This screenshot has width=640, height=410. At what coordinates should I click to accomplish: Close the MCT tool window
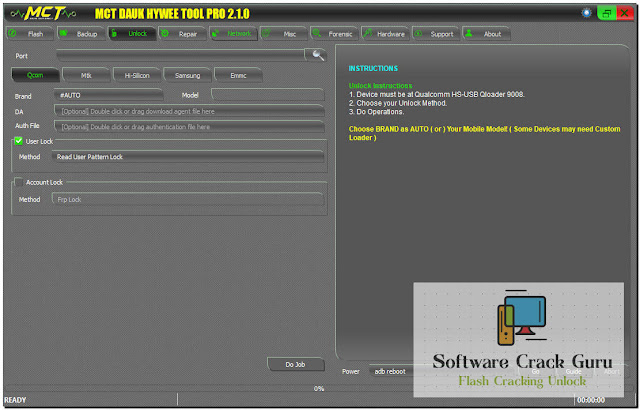(625, 13)
